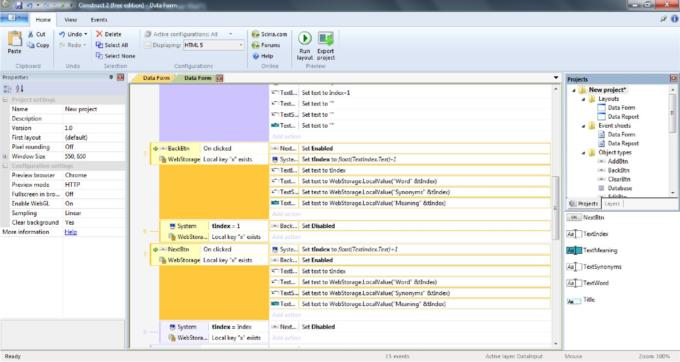Select the Title object icon
Image resolution: width=680 pixels, height=362 pixels.
click(x=574, y=300)
